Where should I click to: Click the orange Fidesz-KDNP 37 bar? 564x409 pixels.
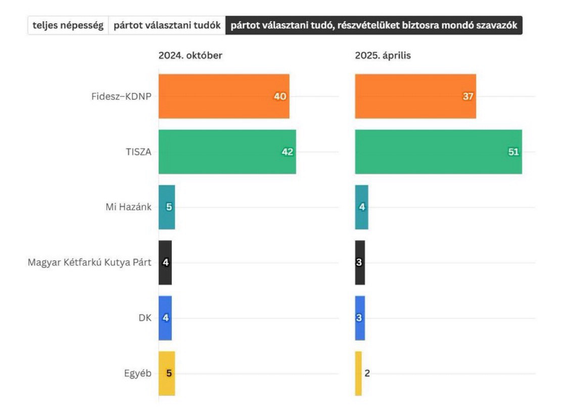(415, 96)
